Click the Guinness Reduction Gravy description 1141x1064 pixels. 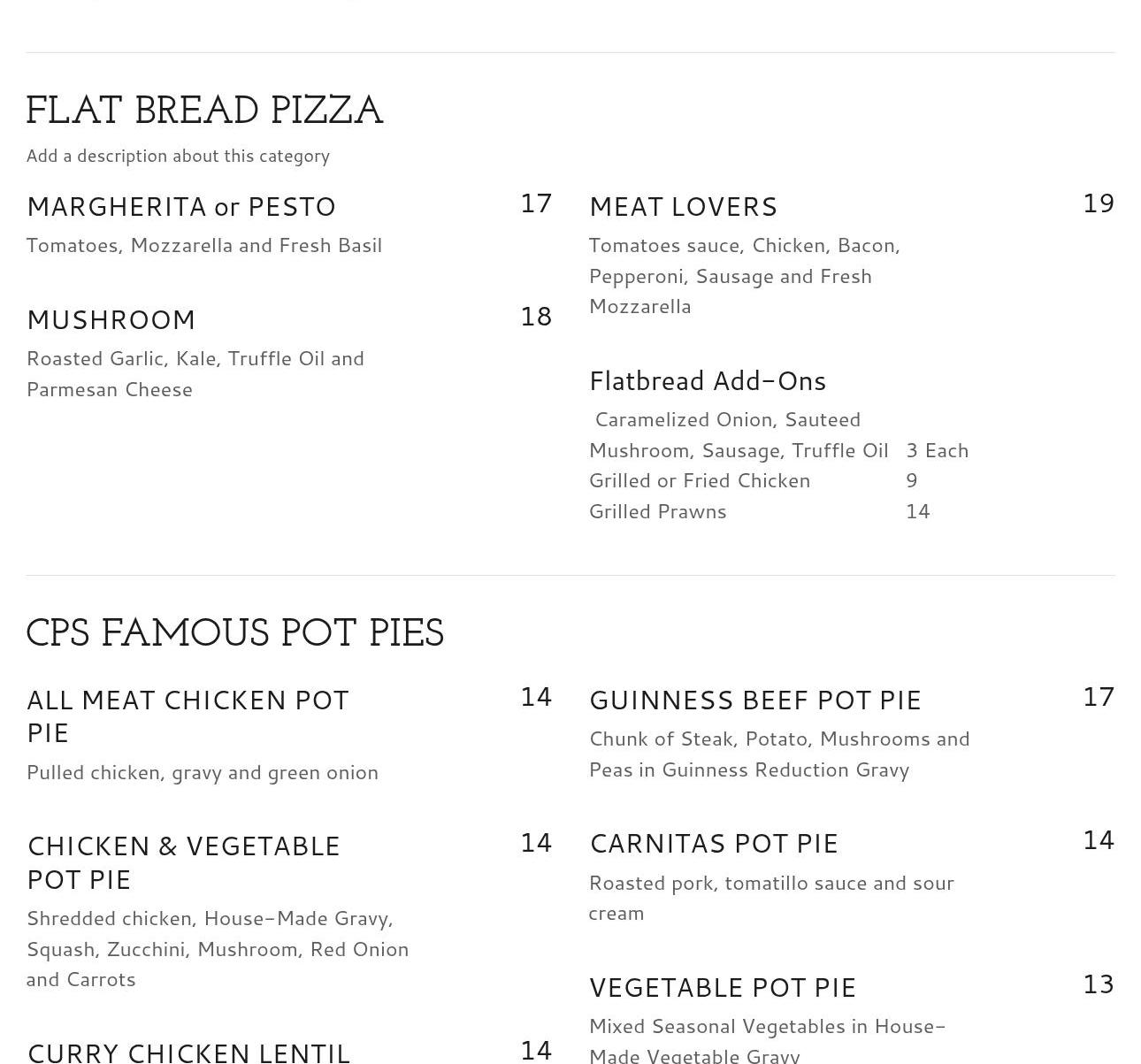coord(778,754)
